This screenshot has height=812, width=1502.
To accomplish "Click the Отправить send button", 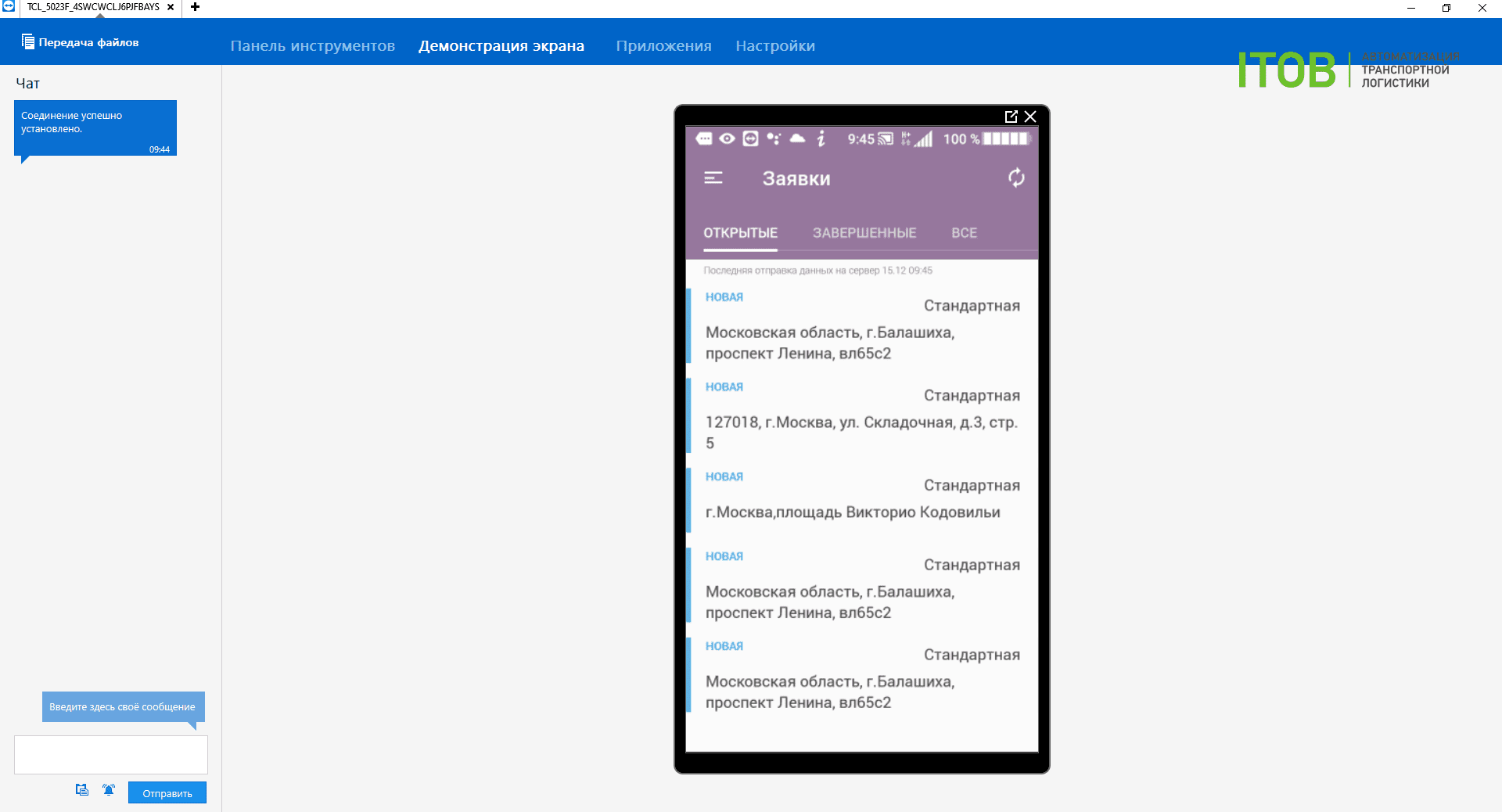I will click(167, 793).
